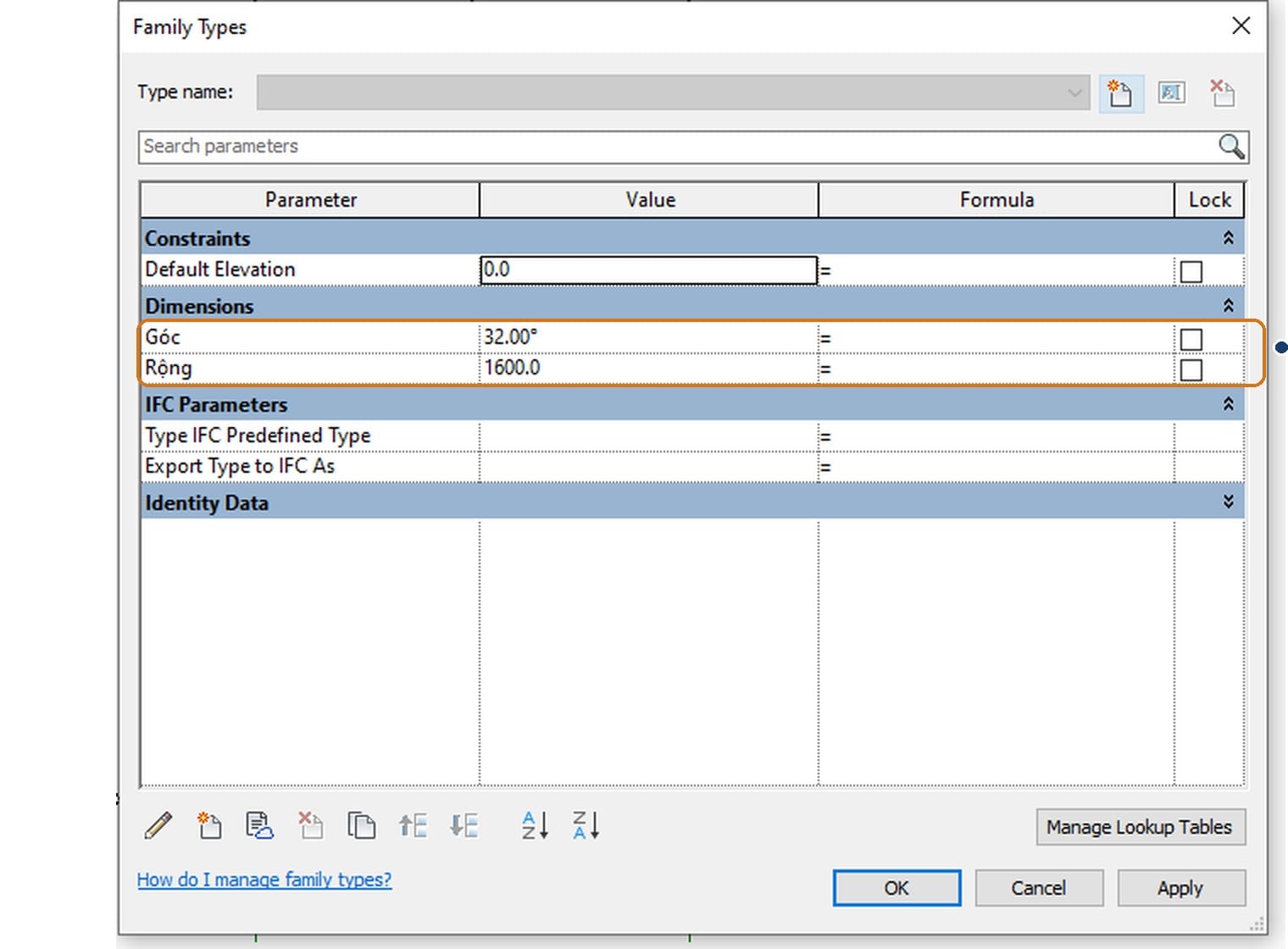1288x949 pixels.
Task: Click the Value column header
Action: tap(650, 200)
